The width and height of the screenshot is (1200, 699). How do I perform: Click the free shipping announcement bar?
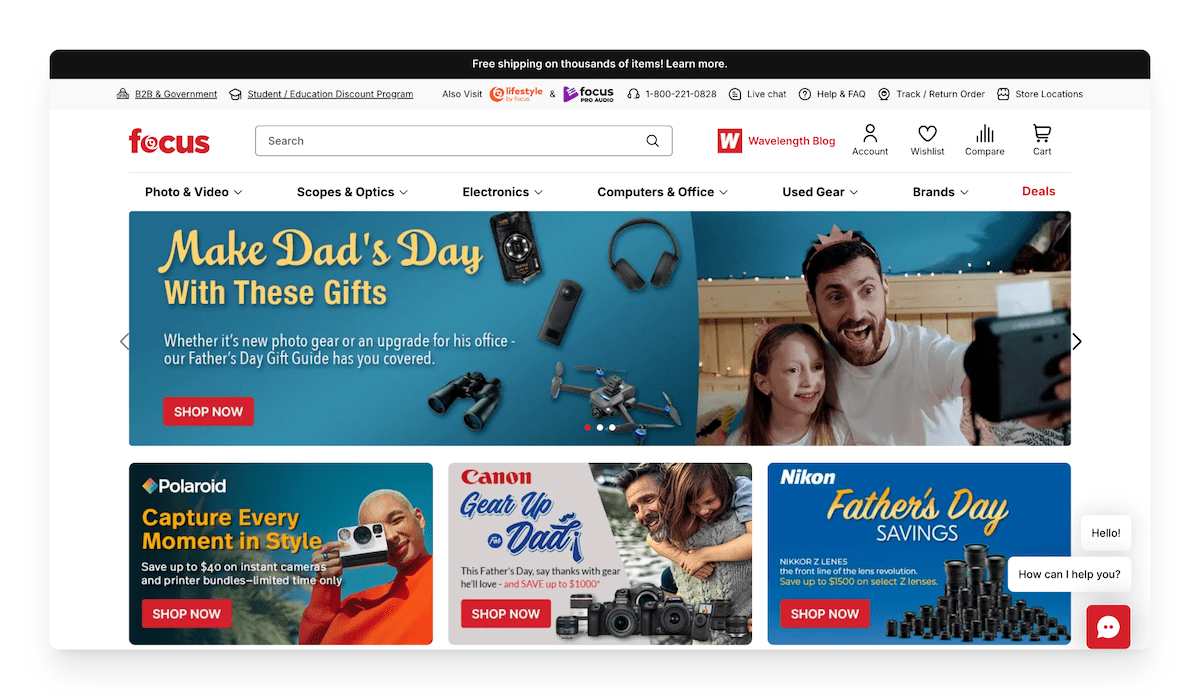pyautogui.click(x=600, y=64)
